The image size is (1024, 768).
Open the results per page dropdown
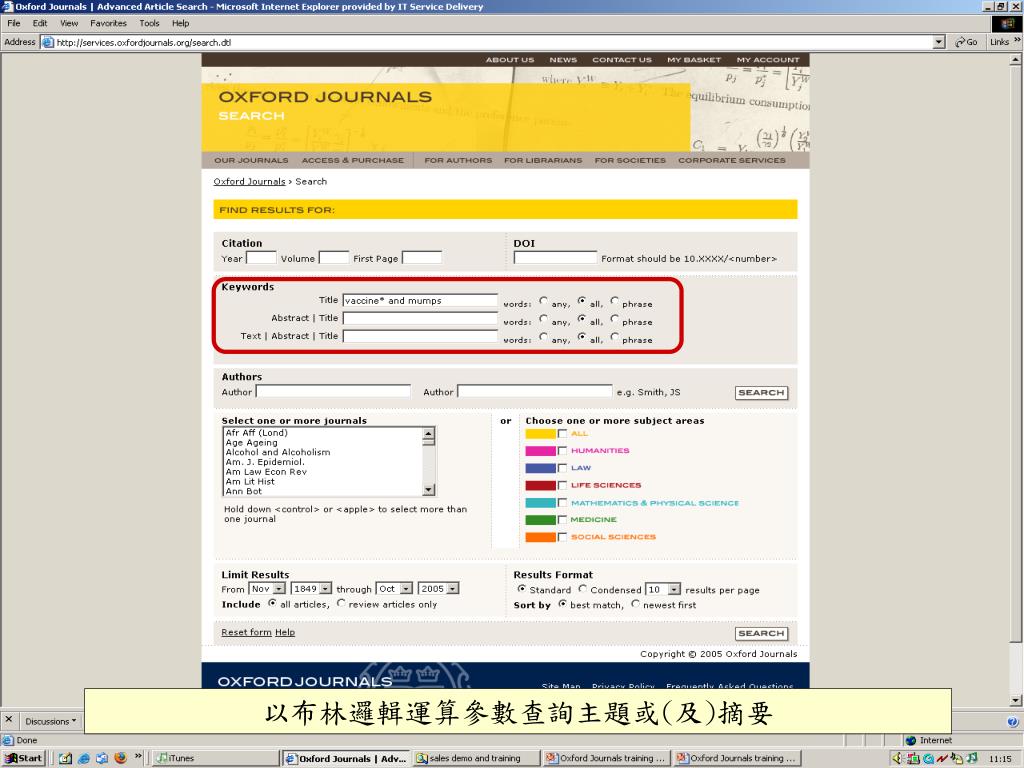663,589
